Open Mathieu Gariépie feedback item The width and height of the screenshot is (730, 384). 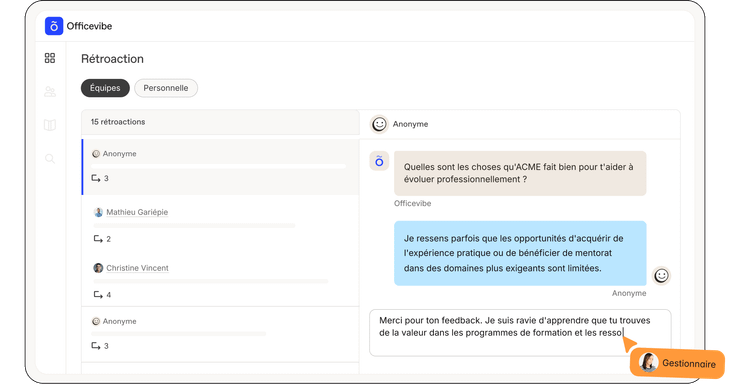[x=221, y=225]
